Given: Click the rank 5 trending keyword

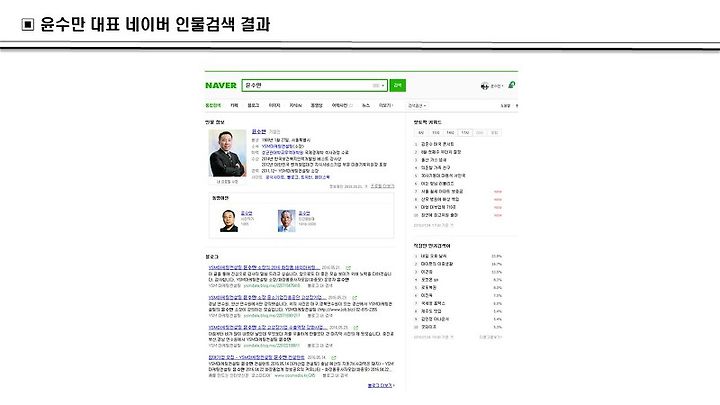Looking at the screenshot, I should tap(443, 175).
